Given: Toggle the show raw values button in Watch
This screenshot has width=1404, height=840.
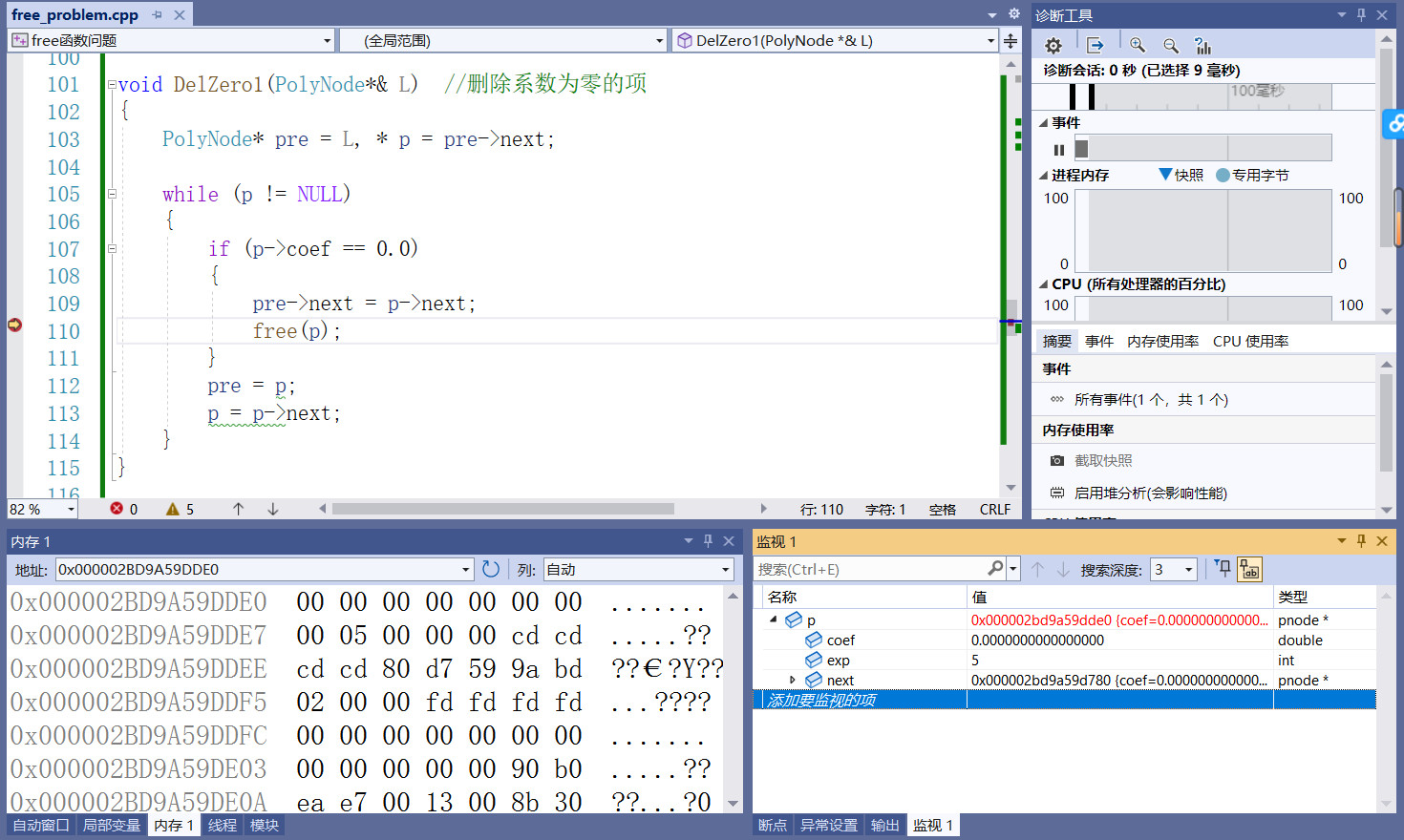Looking at the screenshot, I should pos(1249,570).
